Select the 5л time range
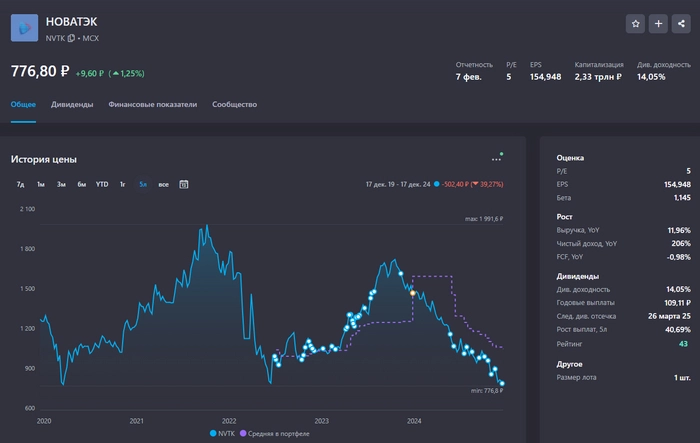 (143, 184)
